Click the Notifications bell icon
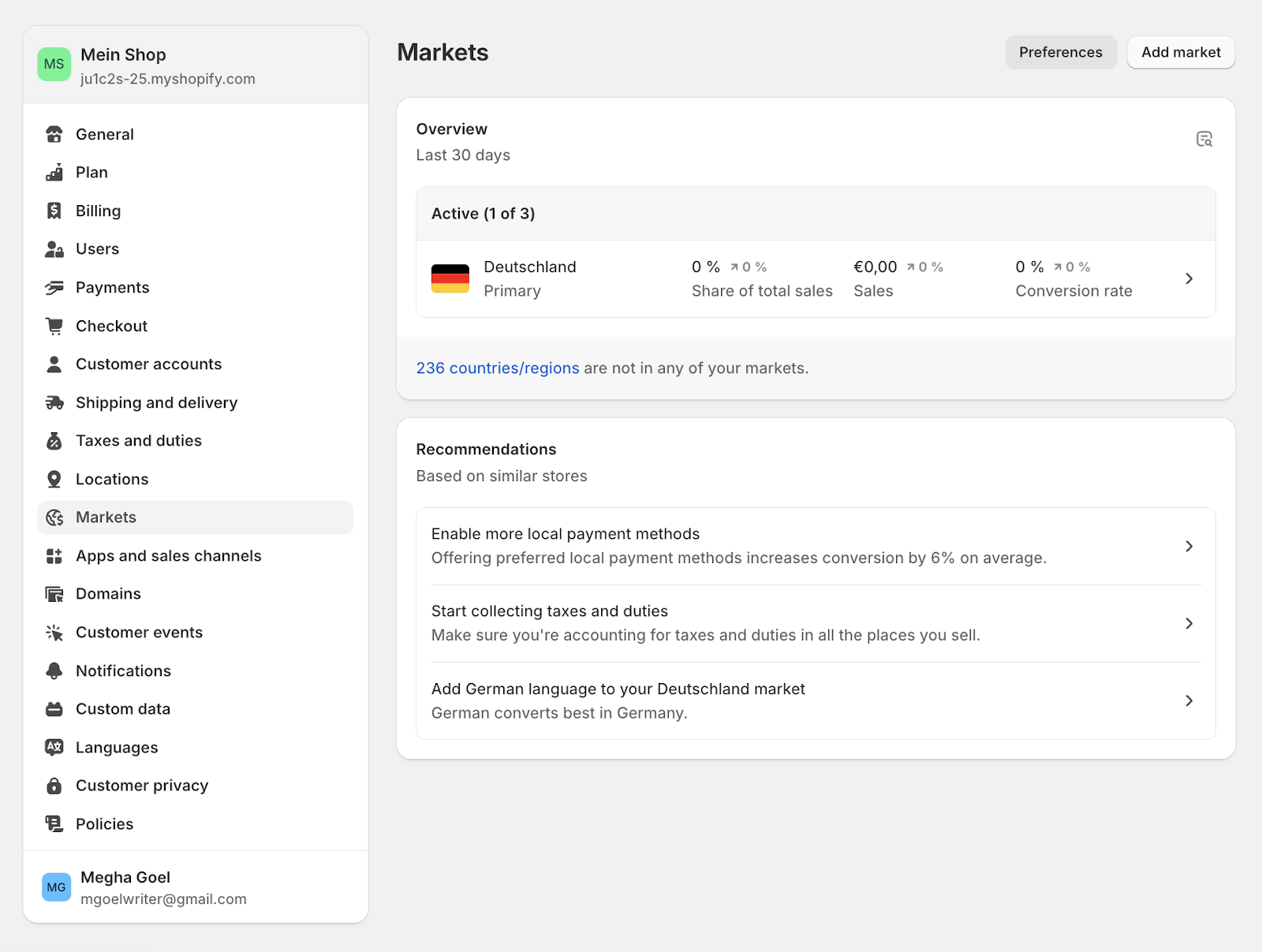1262x952 pixels. pyautogui.click(x=54, y=671)
